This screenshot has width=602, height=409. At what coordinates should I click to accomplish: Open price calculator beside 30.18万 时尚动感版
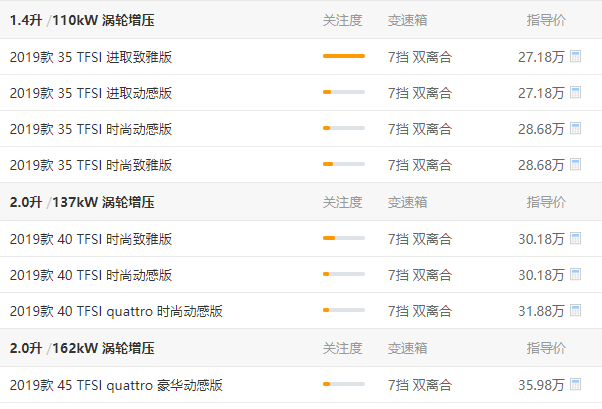pyautogui.click(x=575, y=275)
